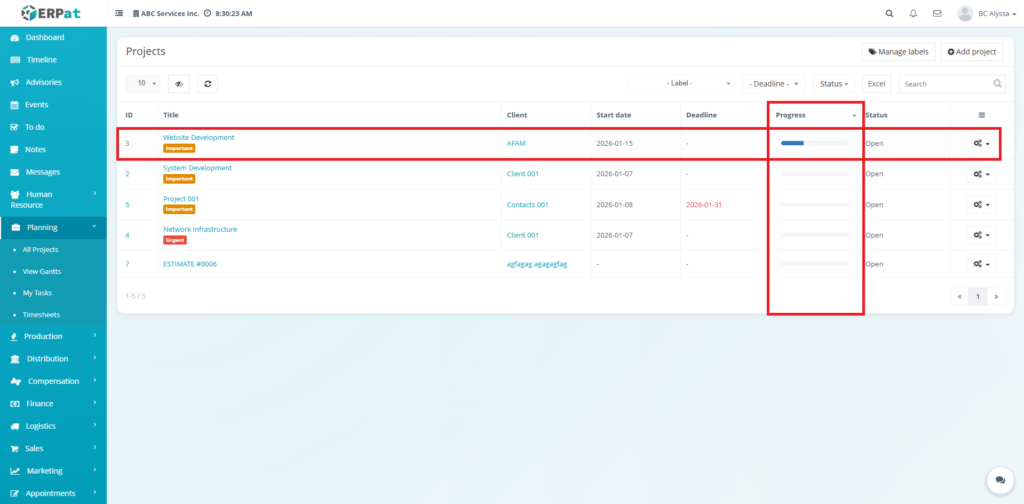Open View Gantts in Planning submenu
The width and height of the screenshot is (1024, 504).
(42, 271)
